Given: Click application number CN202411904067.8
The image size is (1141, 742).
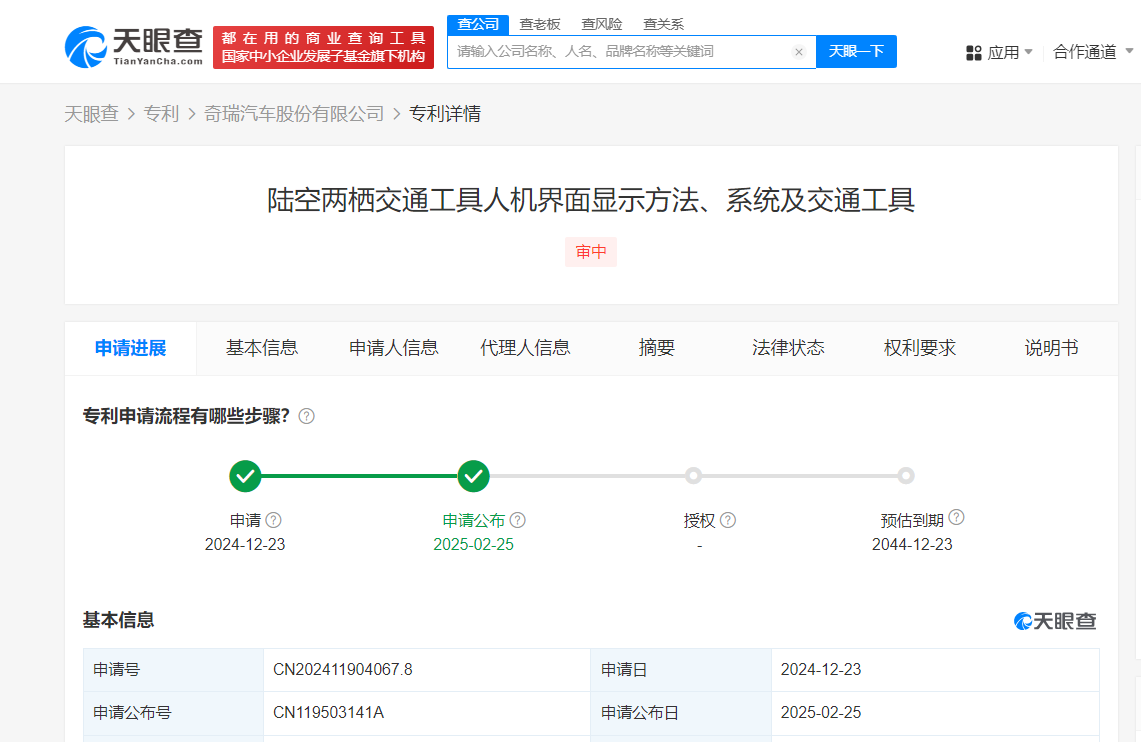Looking at the screenshot, I should pos(343,670).
